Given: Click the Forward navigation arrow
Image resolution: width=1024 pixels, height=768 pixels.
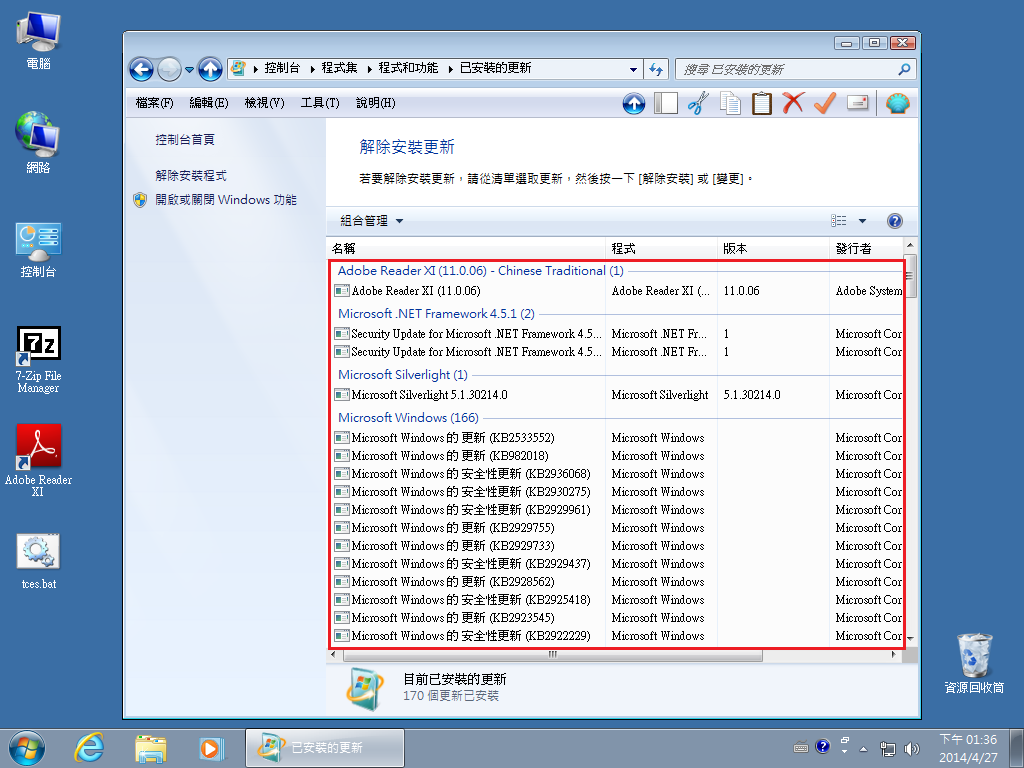Looking at the screenshot, I should (x=169, y=69).
